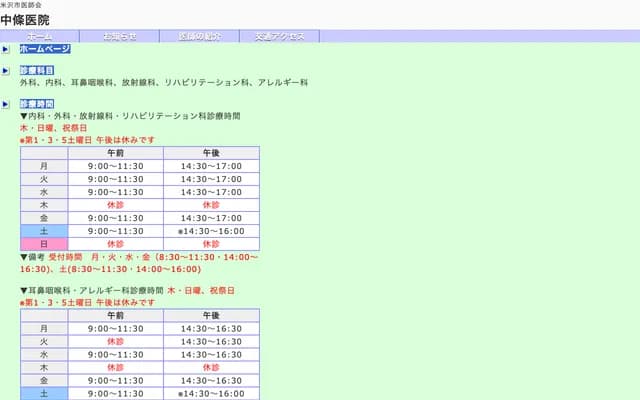Go to the 交通アクセス tab
640x400 pixels.
click(x=279, y=36)
